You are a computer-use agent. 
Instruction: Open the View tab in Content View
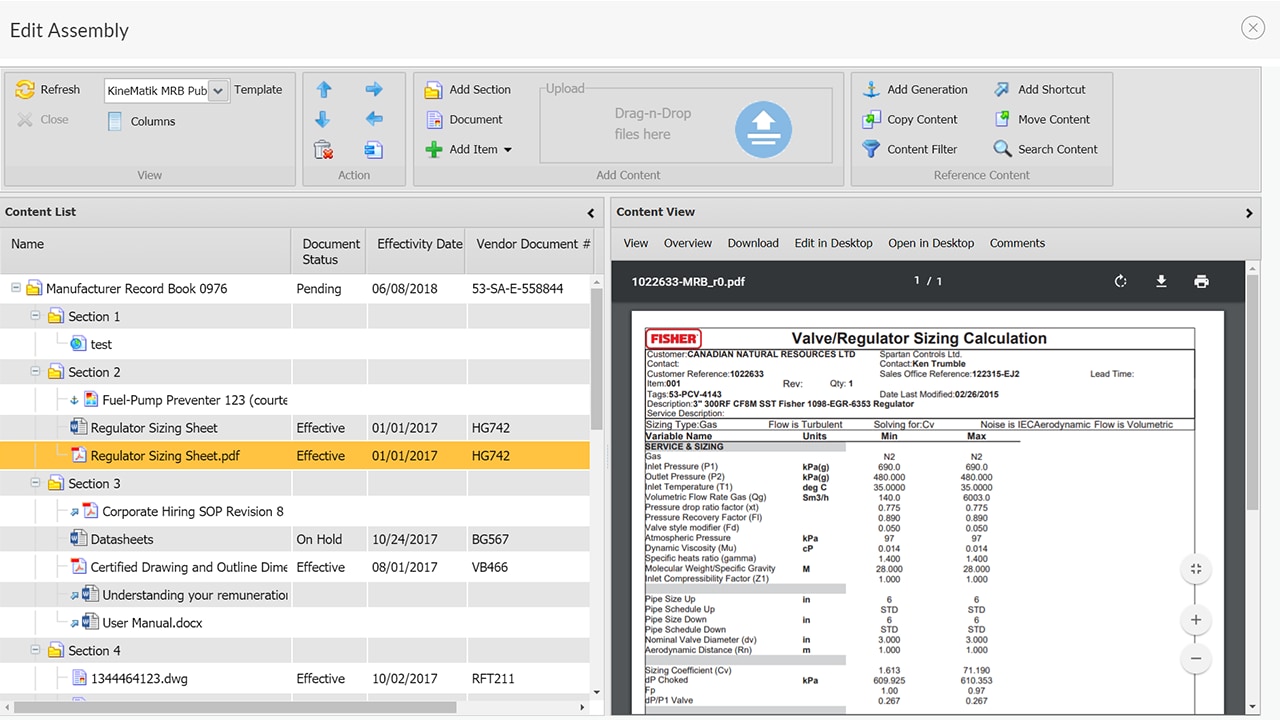(636, 243)
